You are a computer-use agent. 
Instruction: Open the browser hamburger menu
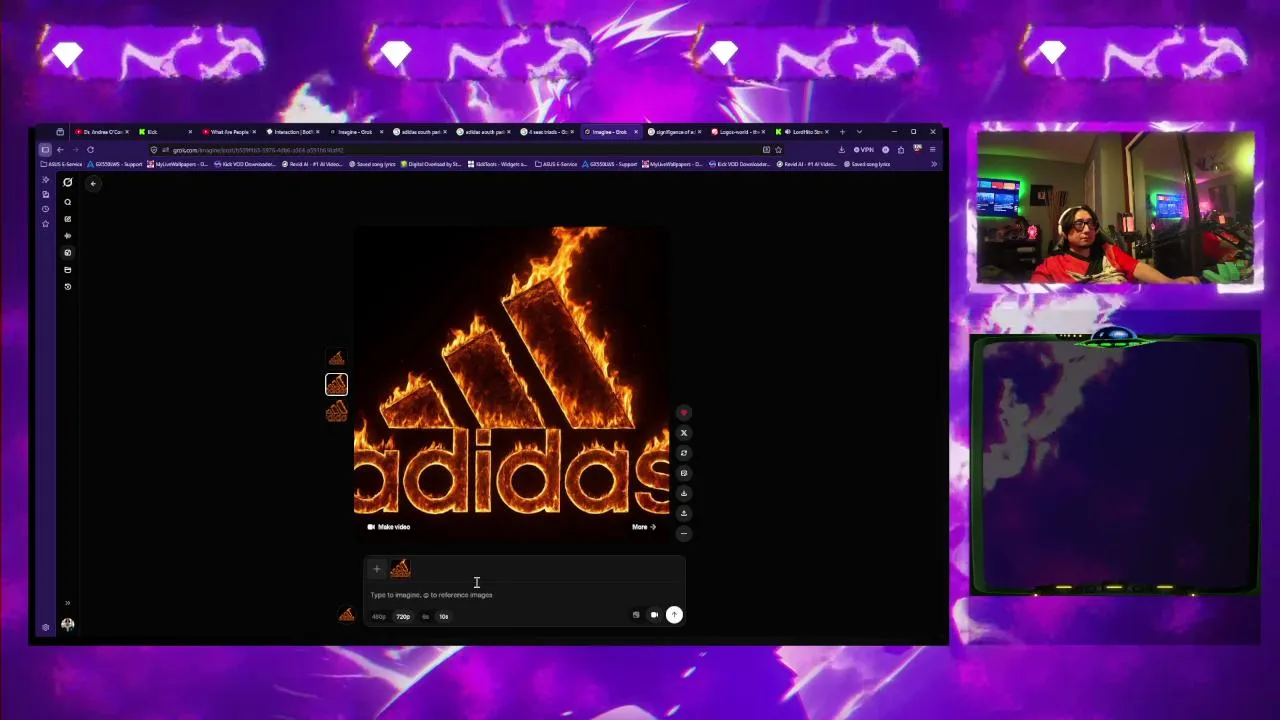point(932,150)
